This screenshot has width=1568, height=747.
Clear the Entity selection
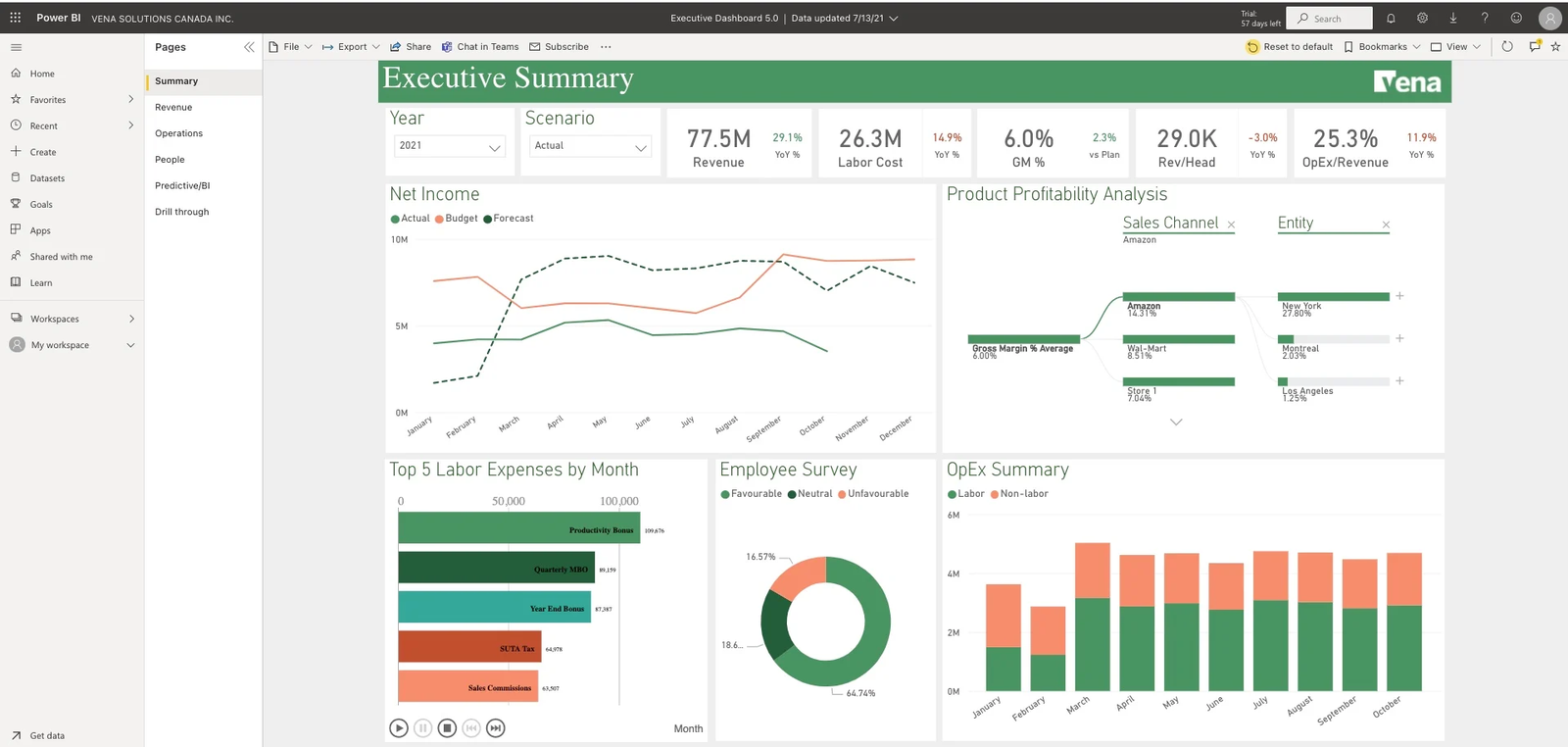(x=1386, y=225)
